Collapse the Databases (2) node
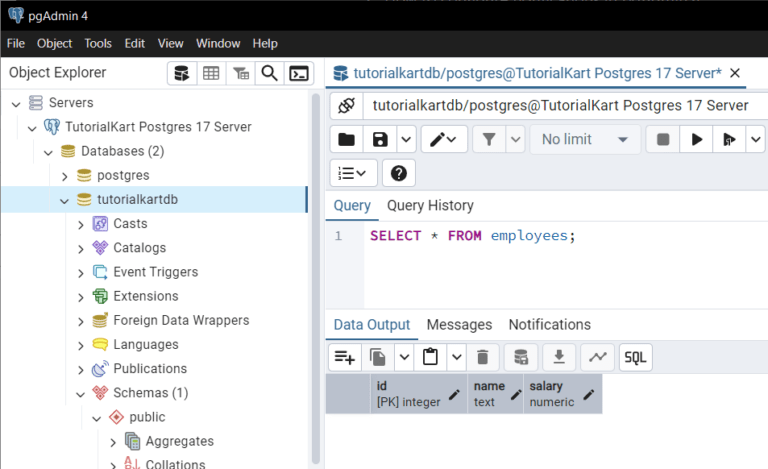Screen dimensions: 768x469 coord(48,152)
